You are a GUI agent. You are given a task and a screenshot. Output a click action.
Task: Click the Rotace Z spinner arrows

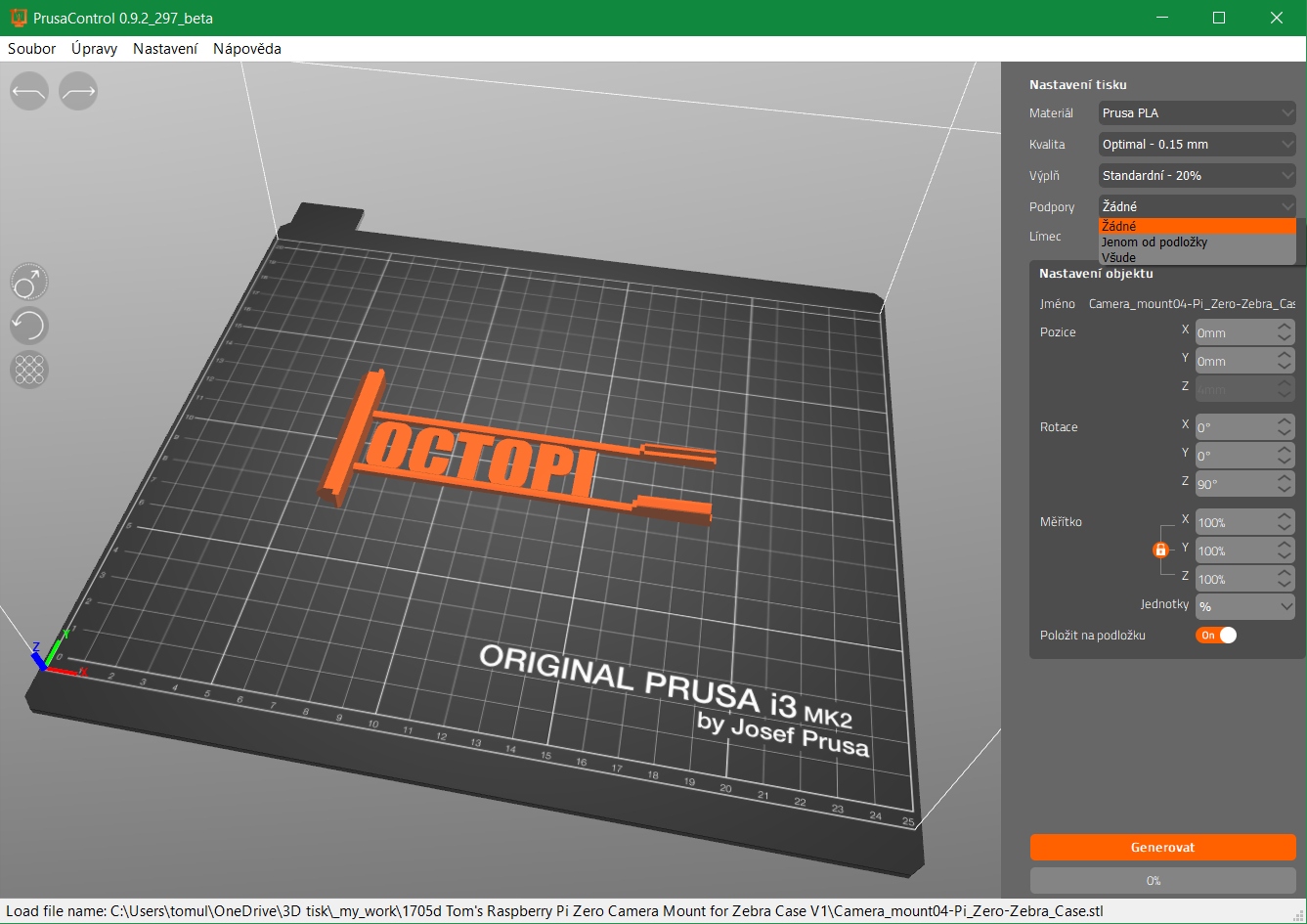(x=1285, y=485)
